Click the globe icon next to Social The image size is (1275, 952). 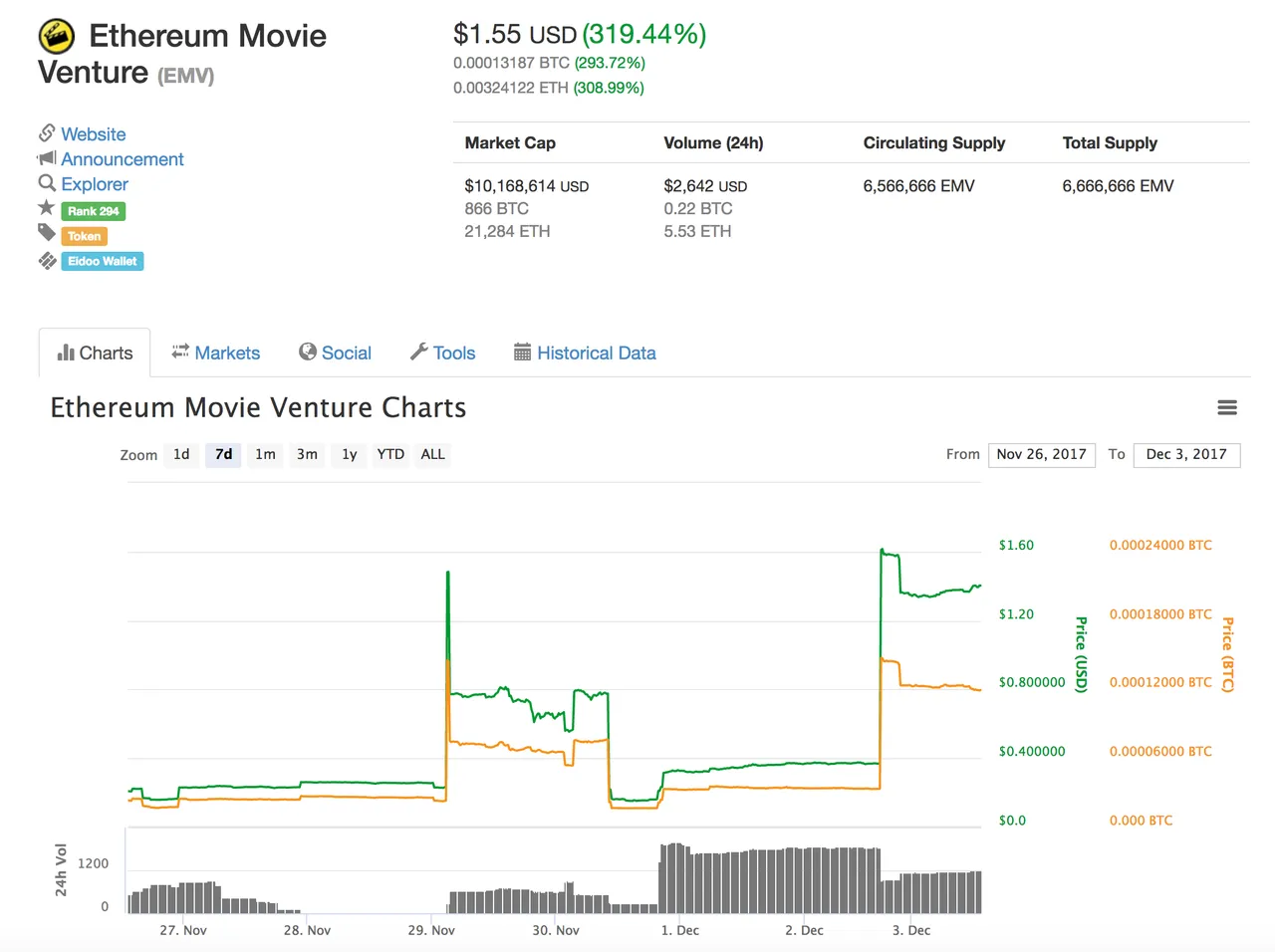click(308, 352)
